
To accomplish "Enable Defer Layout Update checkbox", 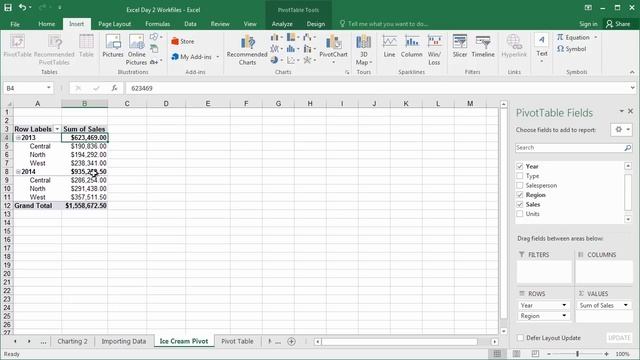I will (x=520, y=338).
